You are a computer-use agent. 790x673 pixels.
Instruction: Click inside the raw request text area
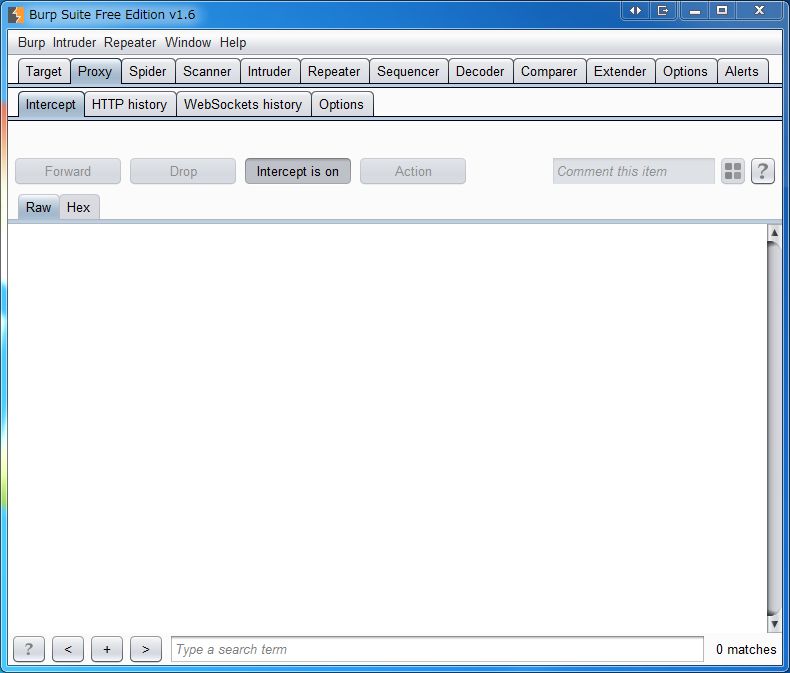(x=387, y=428)
